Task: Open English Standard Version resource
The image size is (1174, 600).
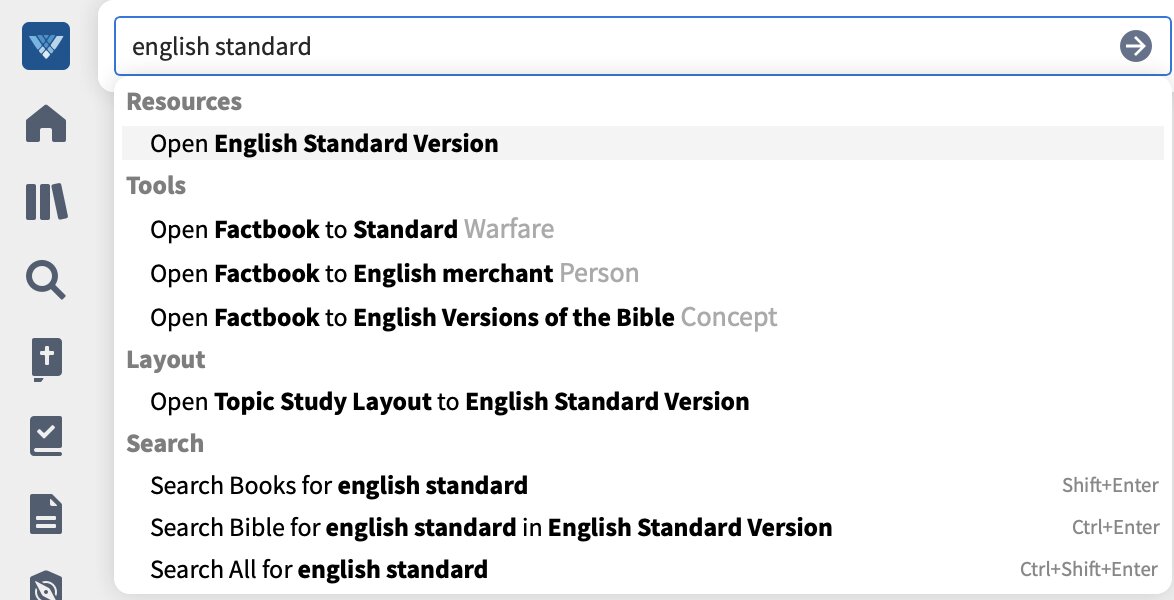Action: click(x=642, y=143)
